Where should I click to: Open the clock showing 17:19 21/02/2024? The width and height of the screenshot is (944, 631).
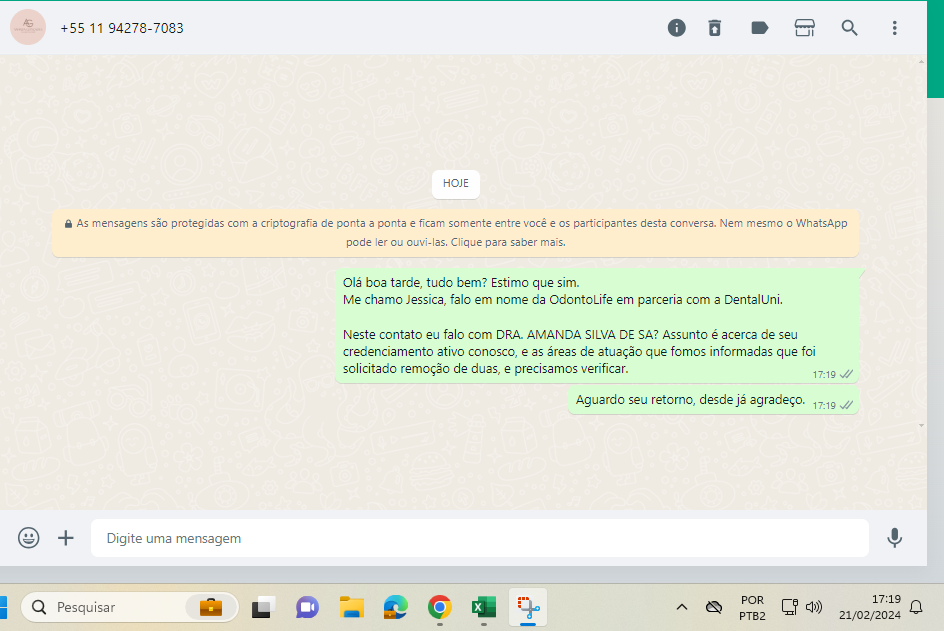pyautogui.click(x=870, y=607)
